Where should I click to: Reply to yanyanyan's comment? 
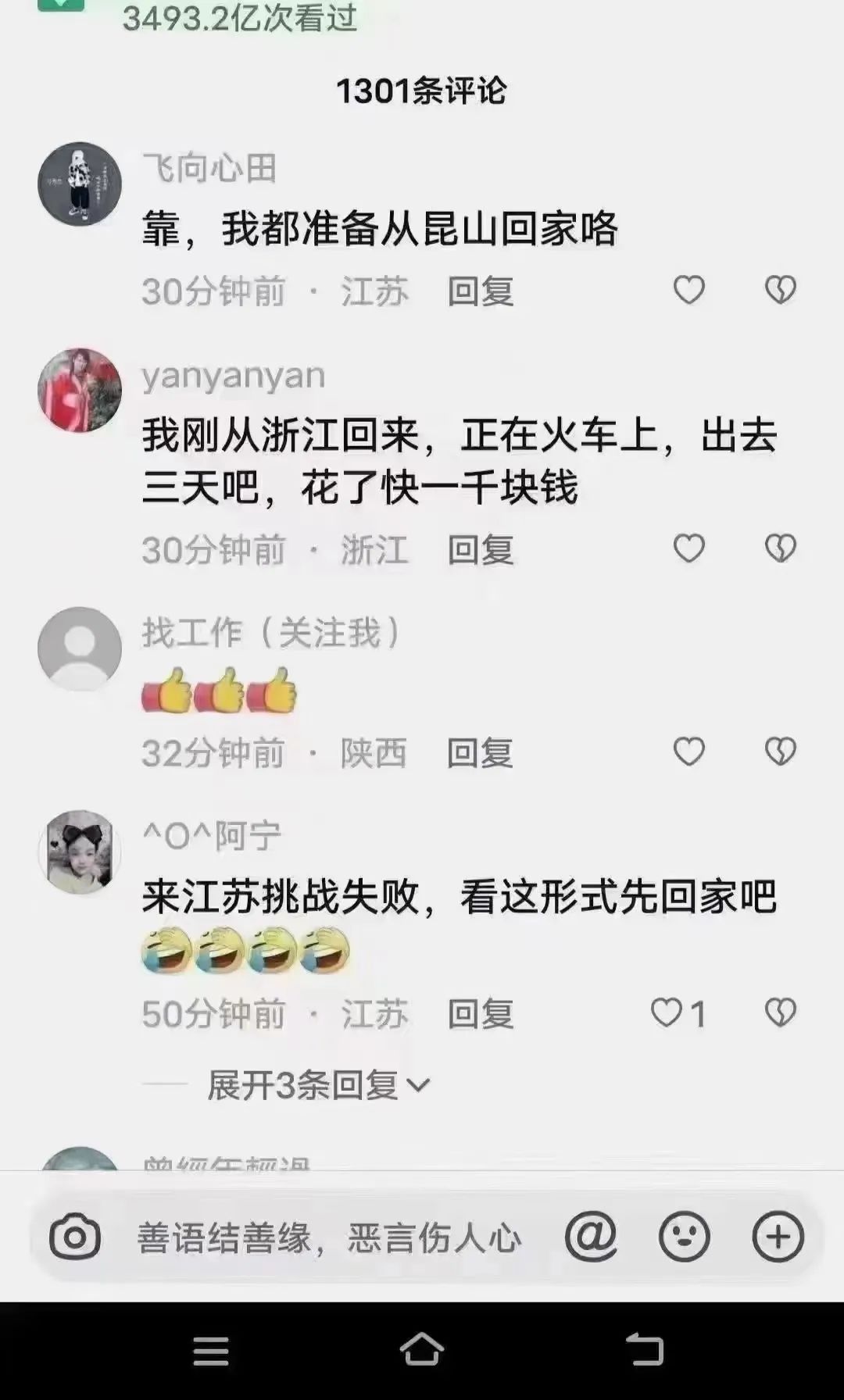point(481,550)
